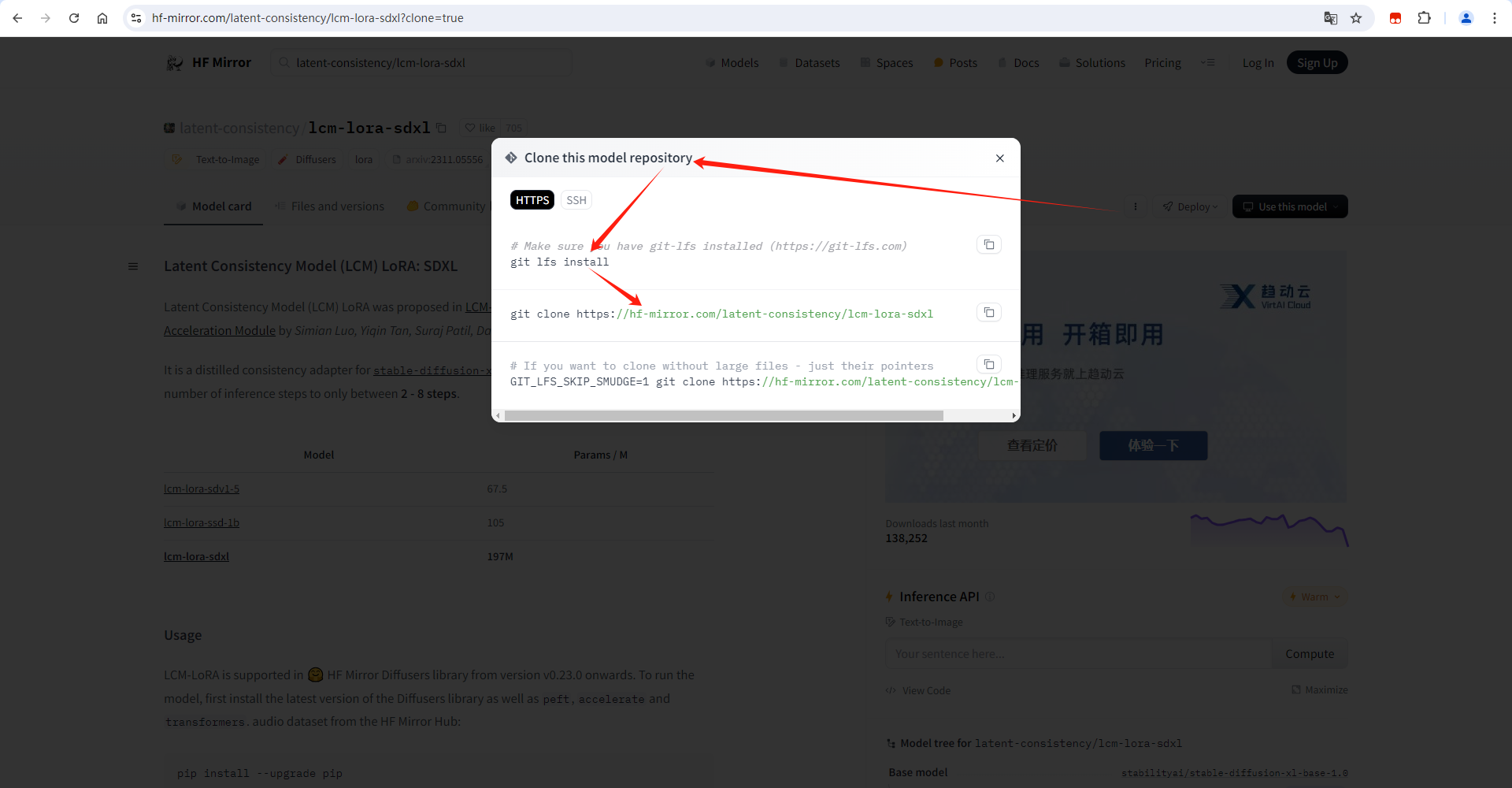Screen dimensions: 1512x788
Task: Expand the navigation more-options menu icon
Action: [x=1208, y=63]
